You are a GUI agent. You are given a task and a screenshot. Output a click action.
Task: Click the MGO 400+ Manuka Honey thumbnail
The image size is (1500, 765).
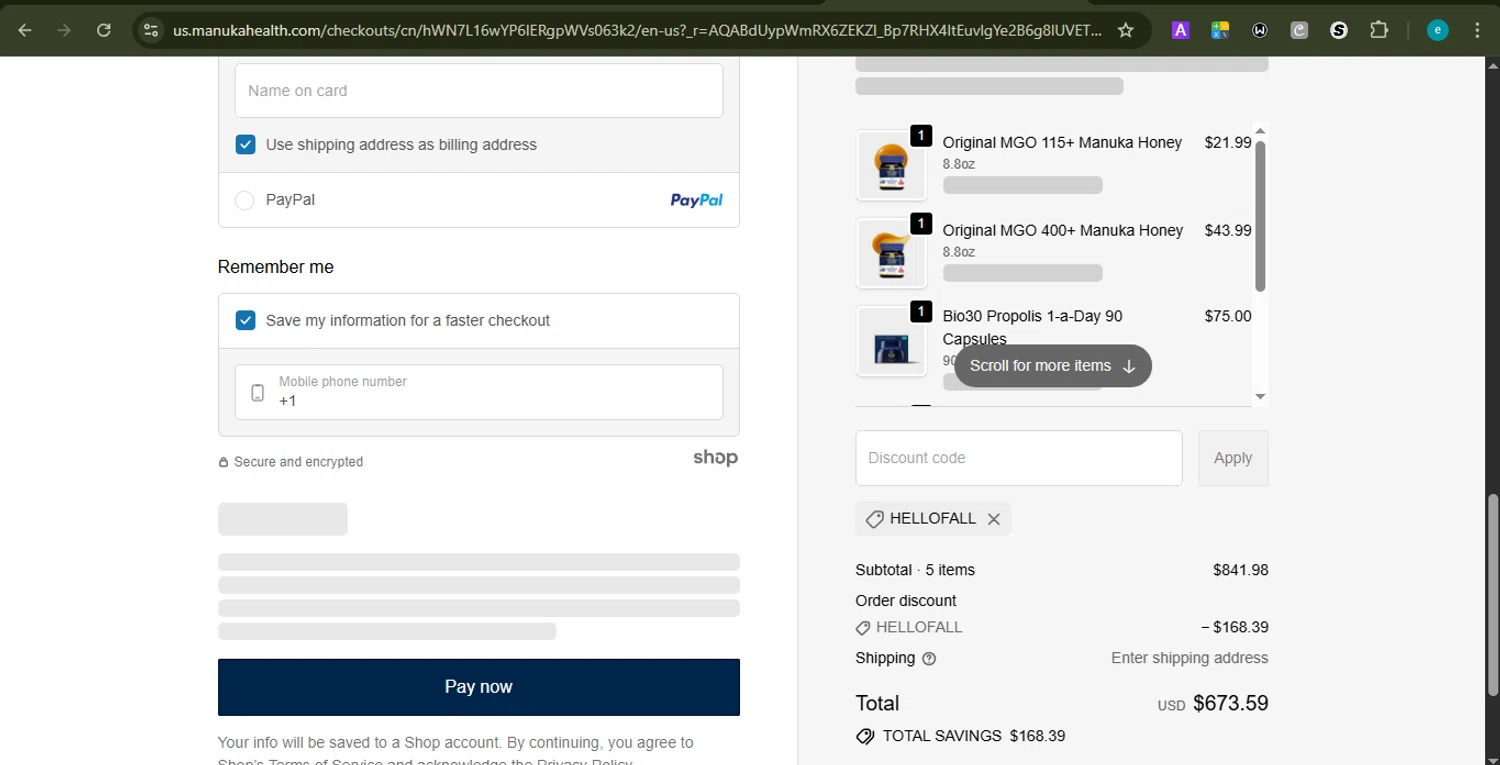pyautogui.click(x=891, y=253)
